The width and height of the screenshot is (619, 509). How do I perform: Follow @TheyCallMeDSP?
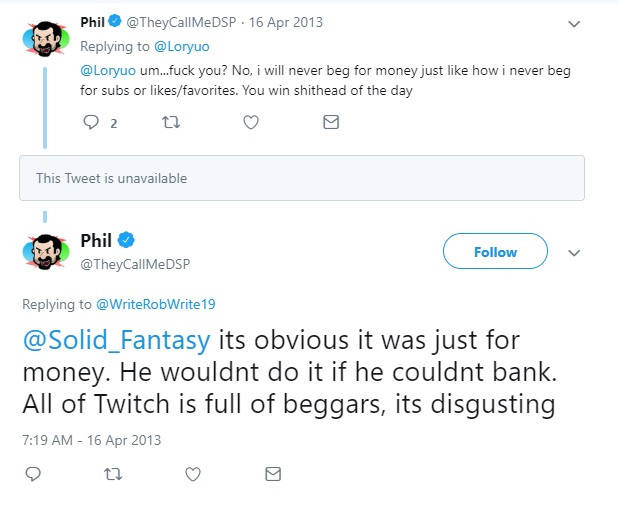(x=495, y=251)
